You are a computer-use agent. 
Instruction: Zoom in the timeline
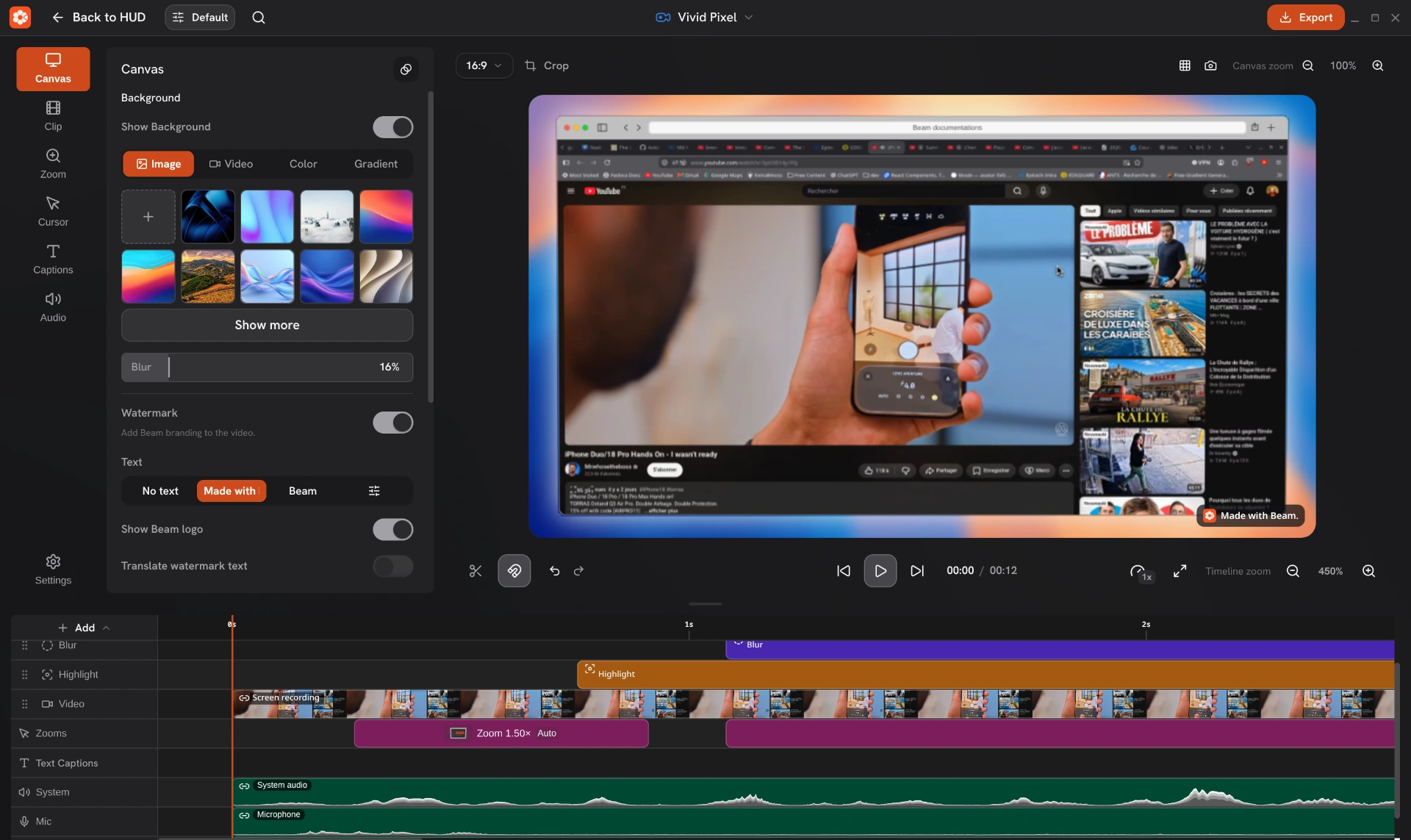pyautogui.click(x=1369, y=571)
